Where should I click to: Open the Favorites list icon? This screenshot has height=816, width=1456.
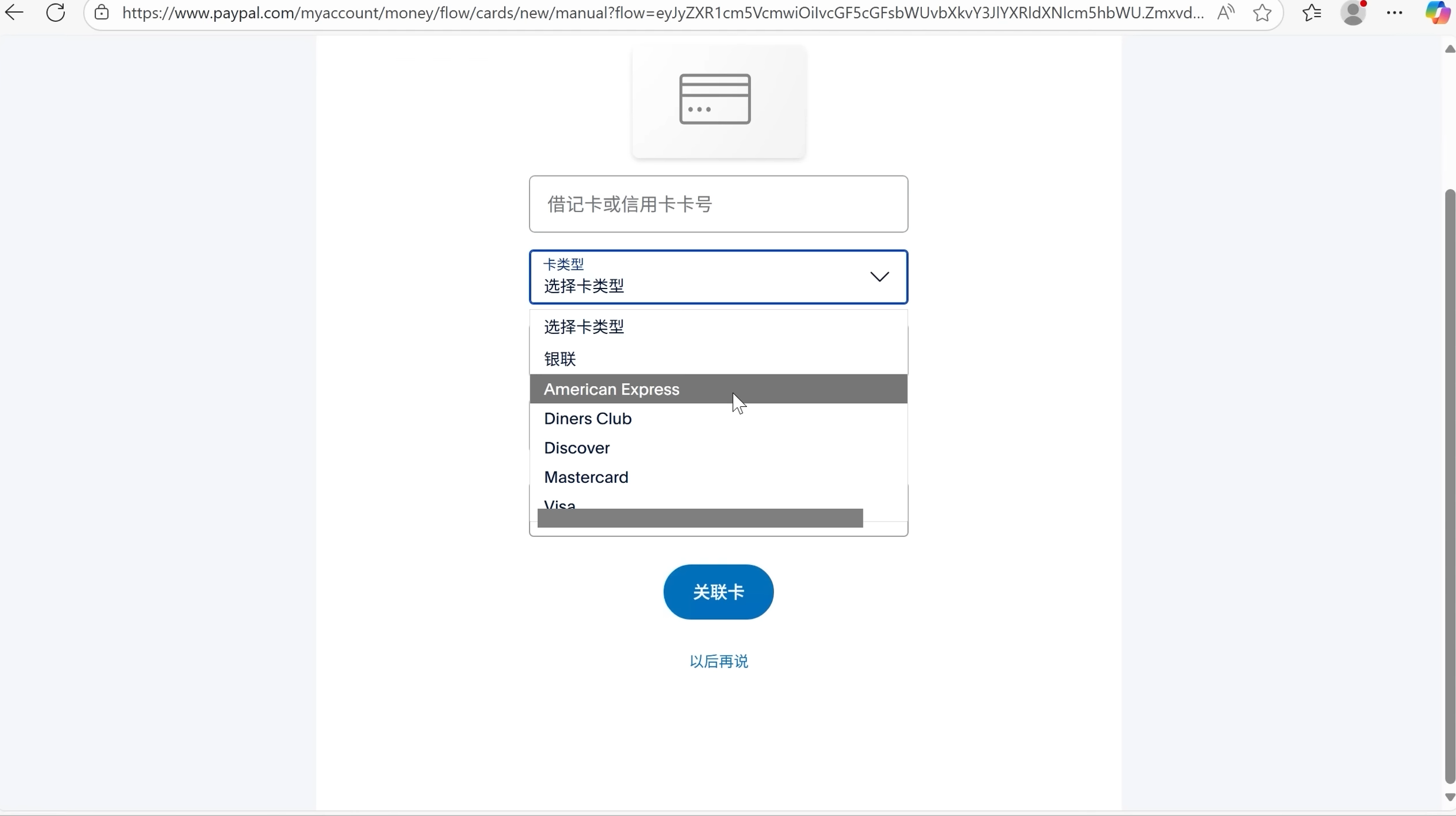point(1312,12)
